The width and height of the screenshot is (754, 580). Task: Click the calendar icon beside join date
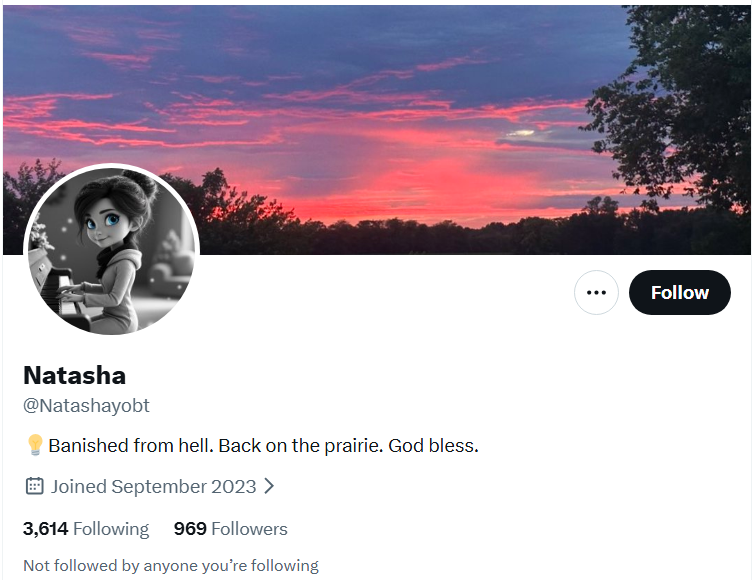coord(34,486)
